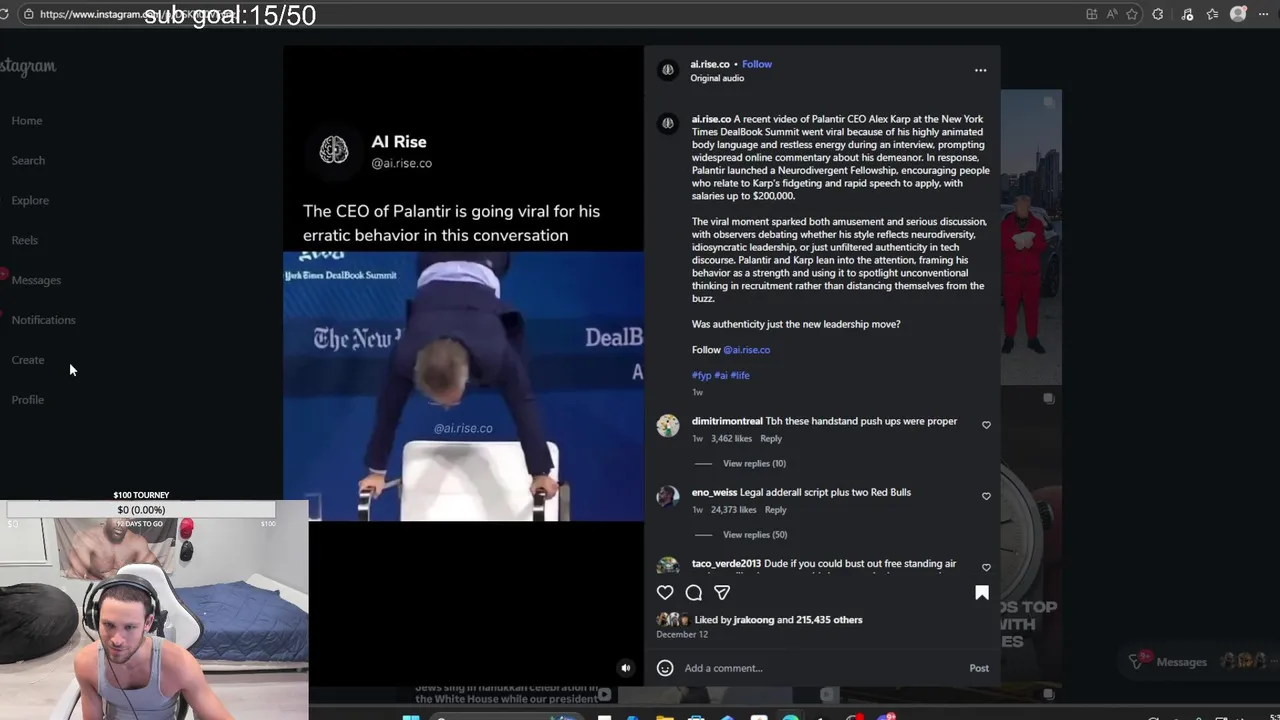View the 24,373 likes on eno_weiss's comment
Viewport: 1280px width, 720px height.
[x=734, y=509]
